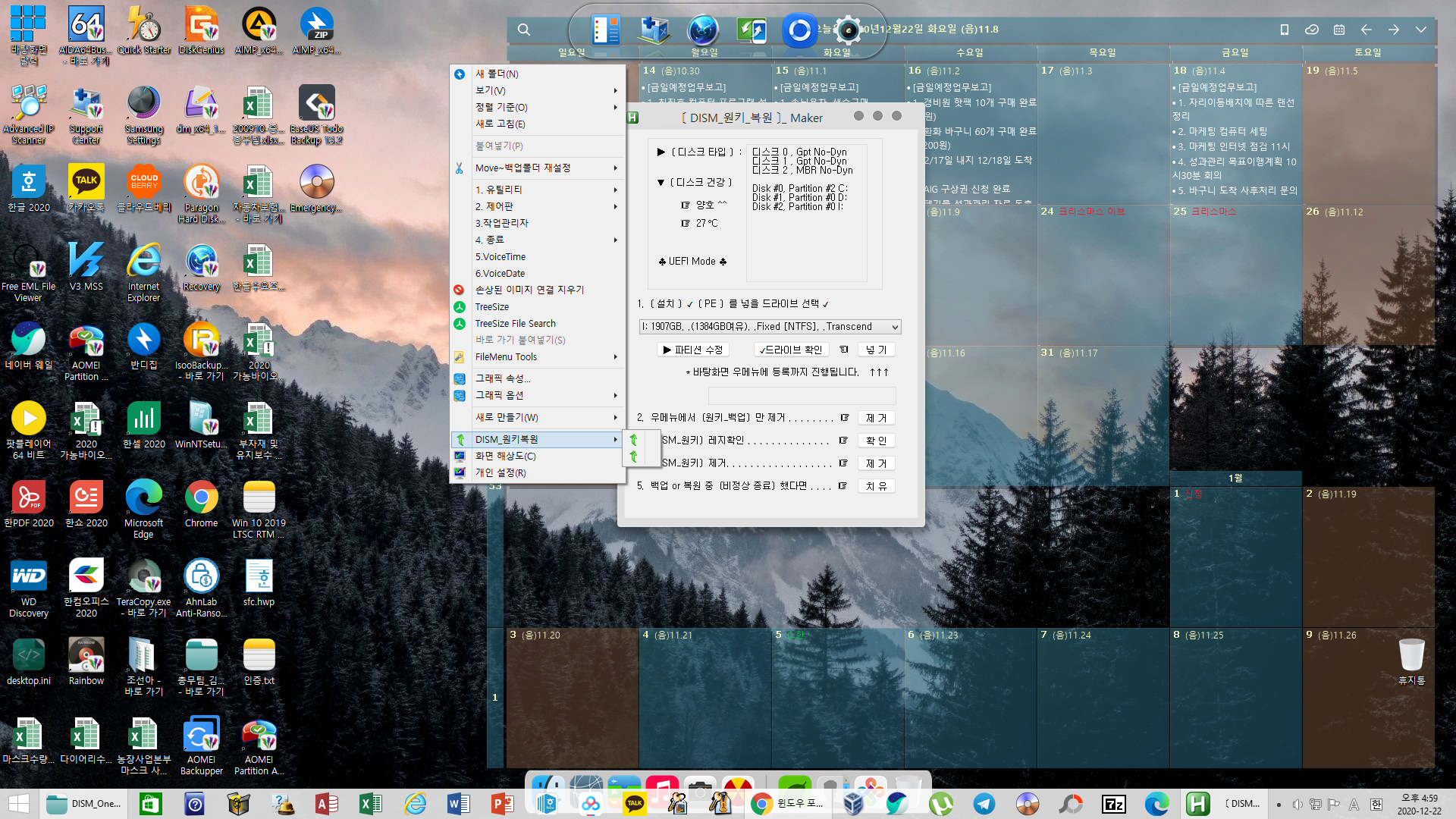Screen dimensions: 1456x819
Task: Click the 넣기 button
Action: (876, 350)
